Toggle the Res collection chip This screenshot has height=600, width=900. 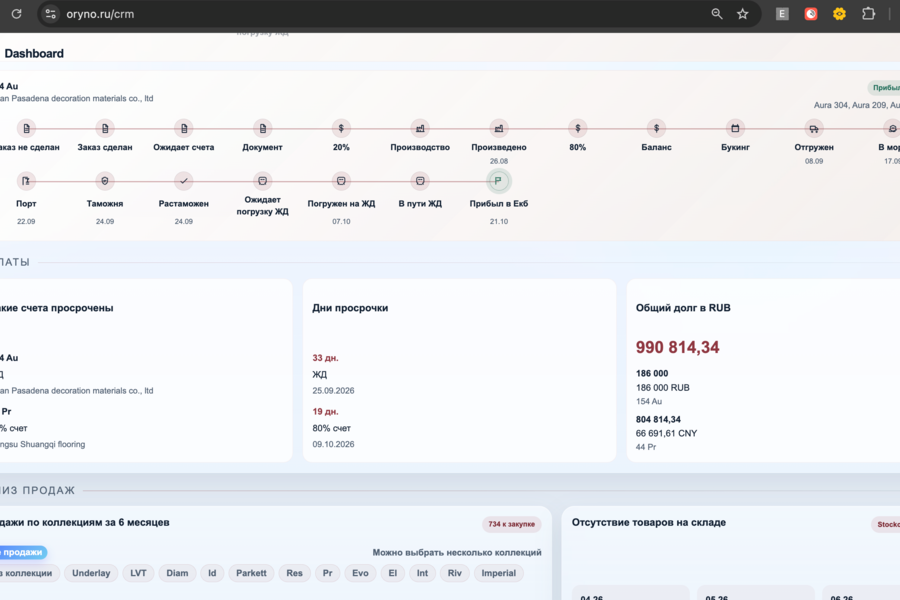pyautogui.click(x=294, y=573)
